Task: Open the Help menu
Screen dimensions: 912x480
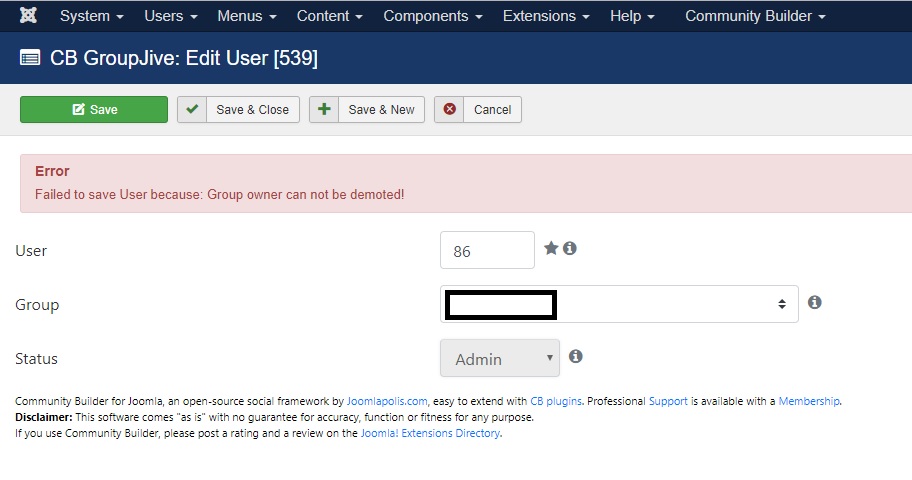Action: point(632,16)
